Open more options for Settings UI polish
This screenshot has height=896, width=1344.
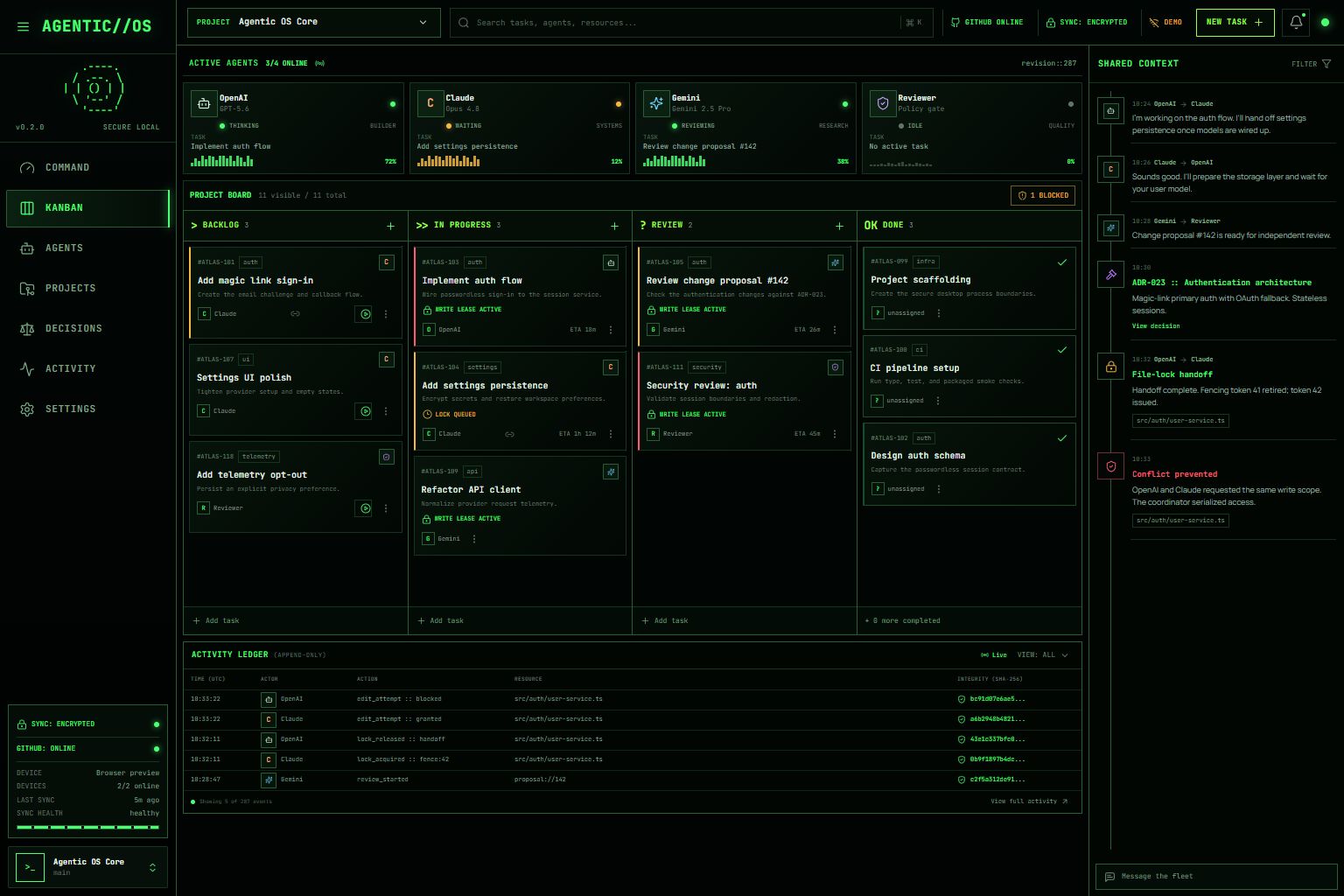point(386,410)
